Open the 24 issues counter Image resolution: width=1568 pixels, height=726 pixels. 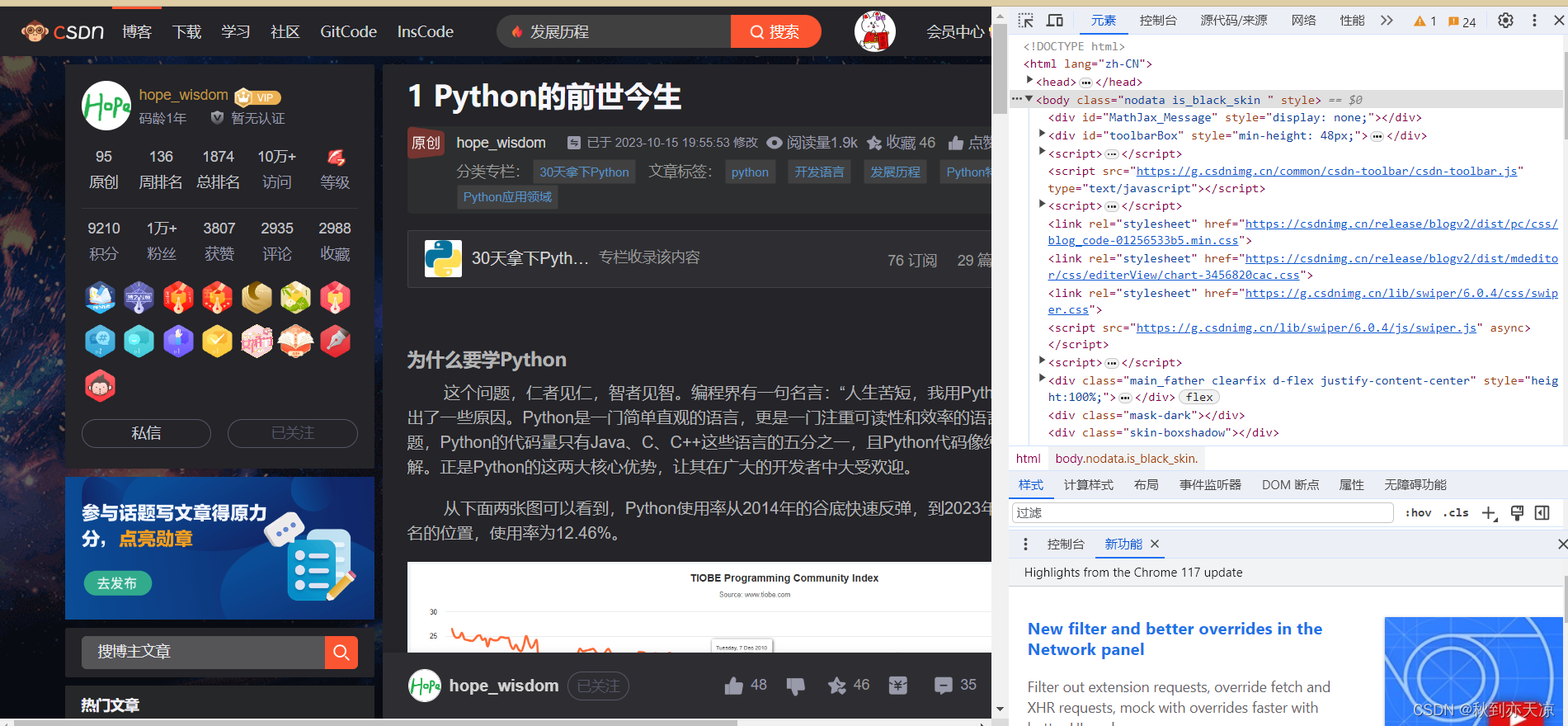[x=1462, y=21]
